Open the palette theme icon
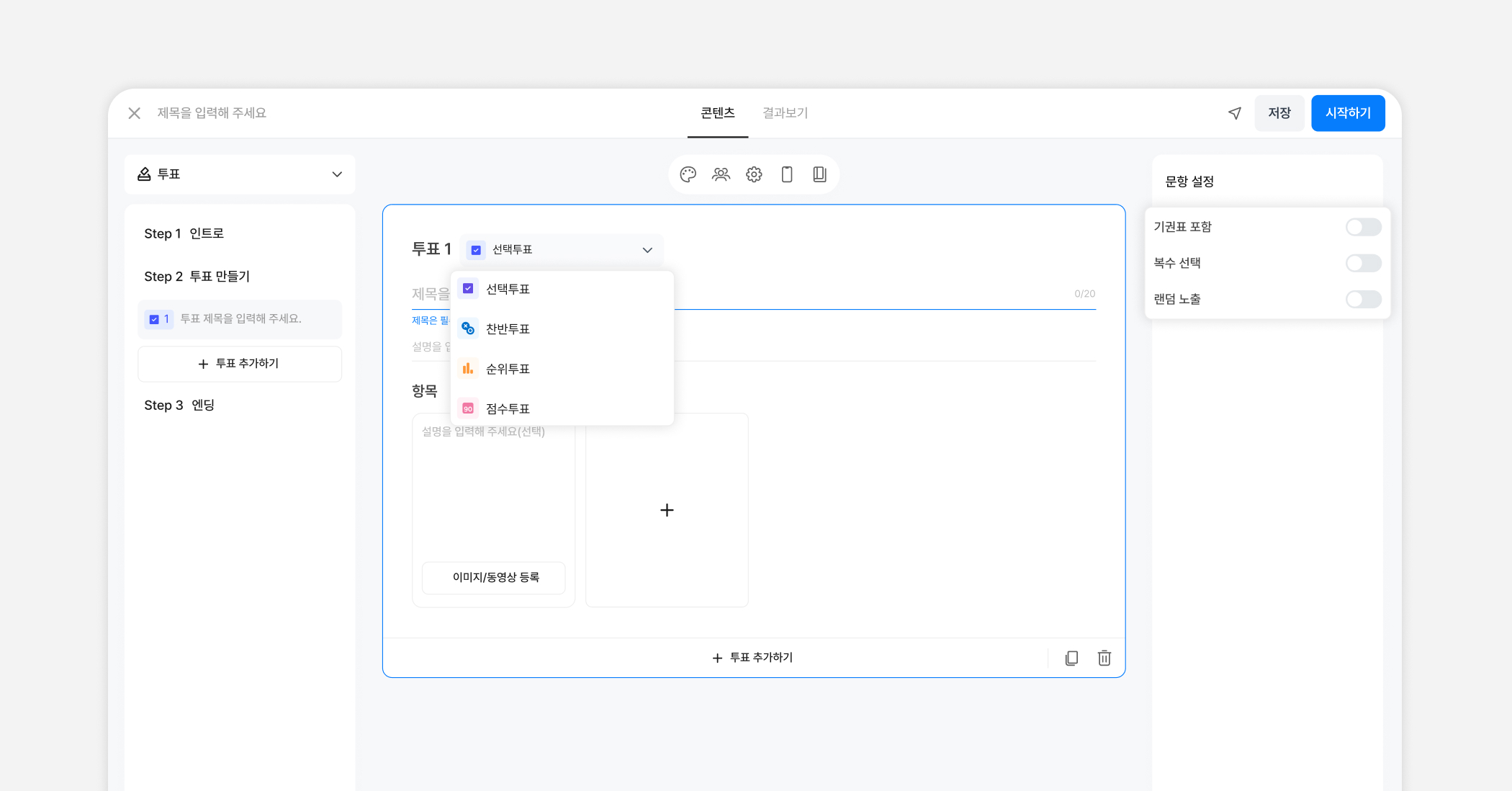The width and height of the screenshot is (1512, 791). pyautogui.click(x=688, y=174)
